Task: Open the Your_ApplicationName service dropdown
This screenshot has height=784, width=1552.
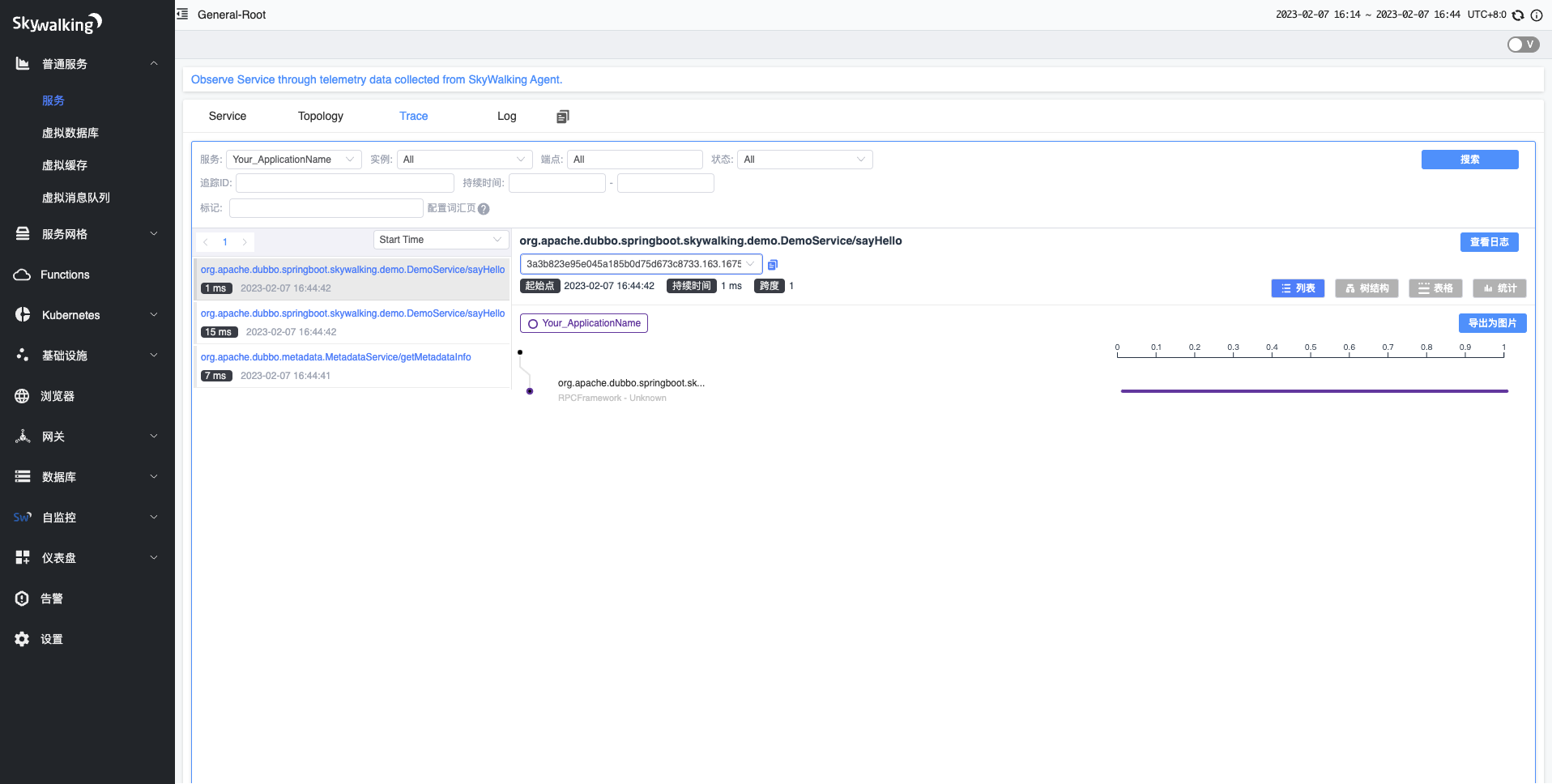Action: [293, 160]
